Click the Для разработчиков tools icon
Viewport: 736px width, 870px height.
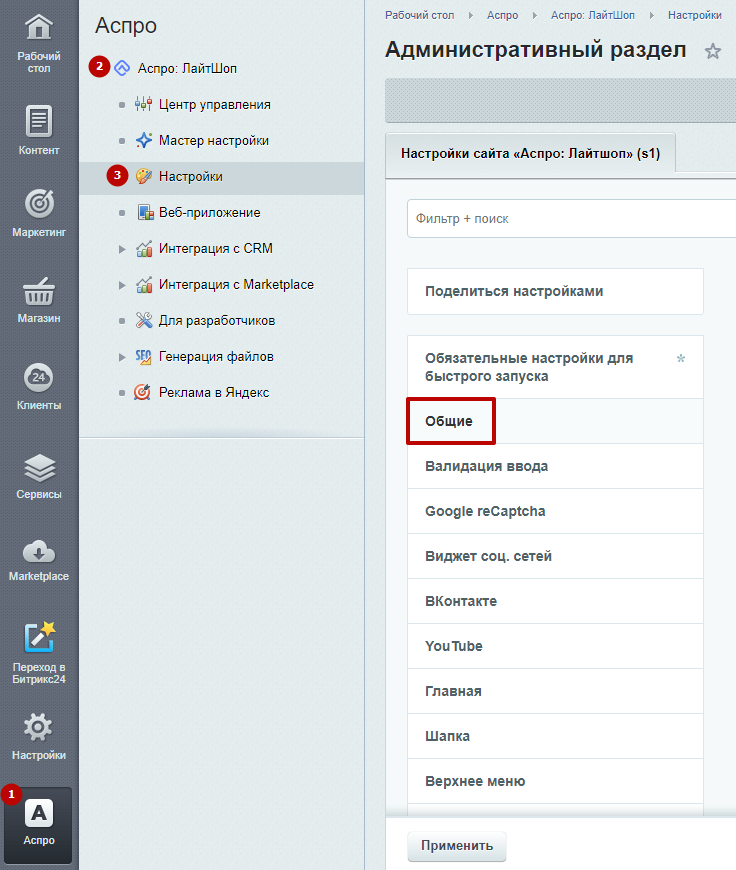pos(144,320)
